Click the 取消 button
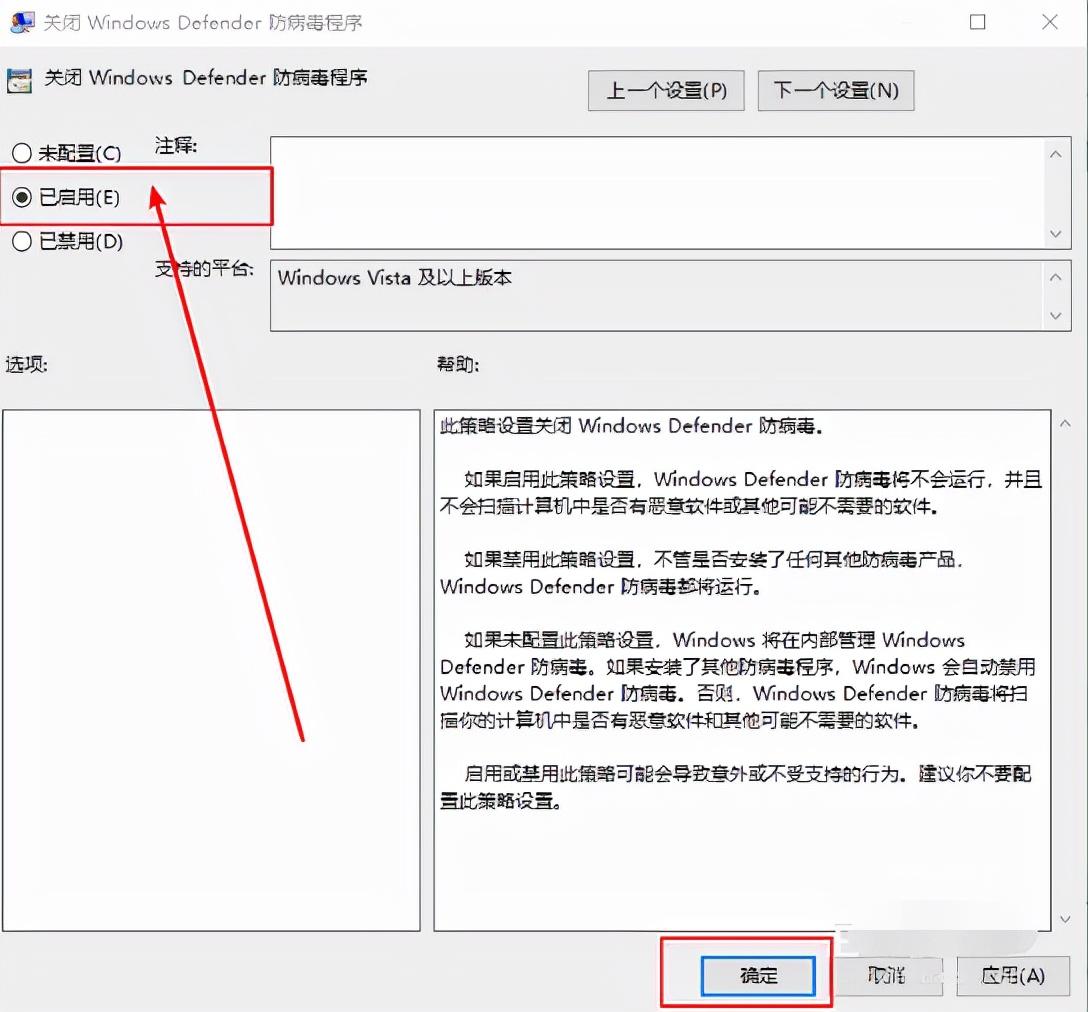The image size is (1088, 1012). coord(888,976)
